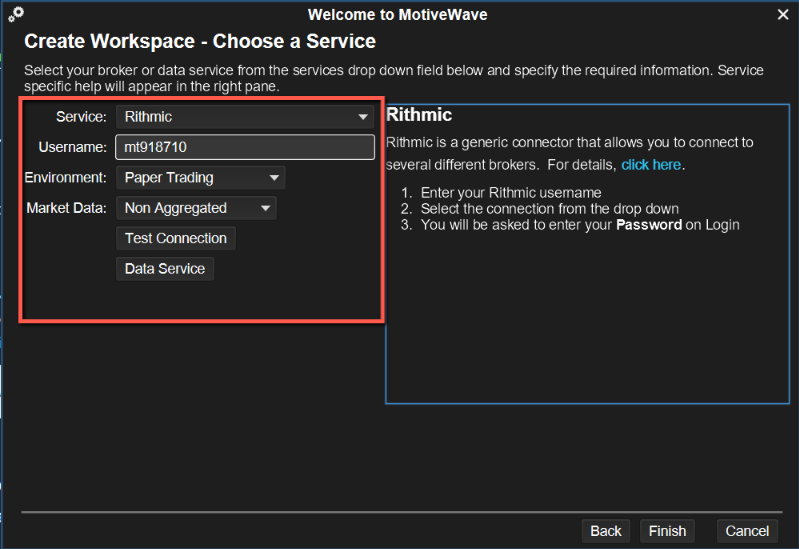This screenshot has height=549, width=799.
Task: Open the Market Data dropdown Non Aggregated
Action: [x=196, y=208]
